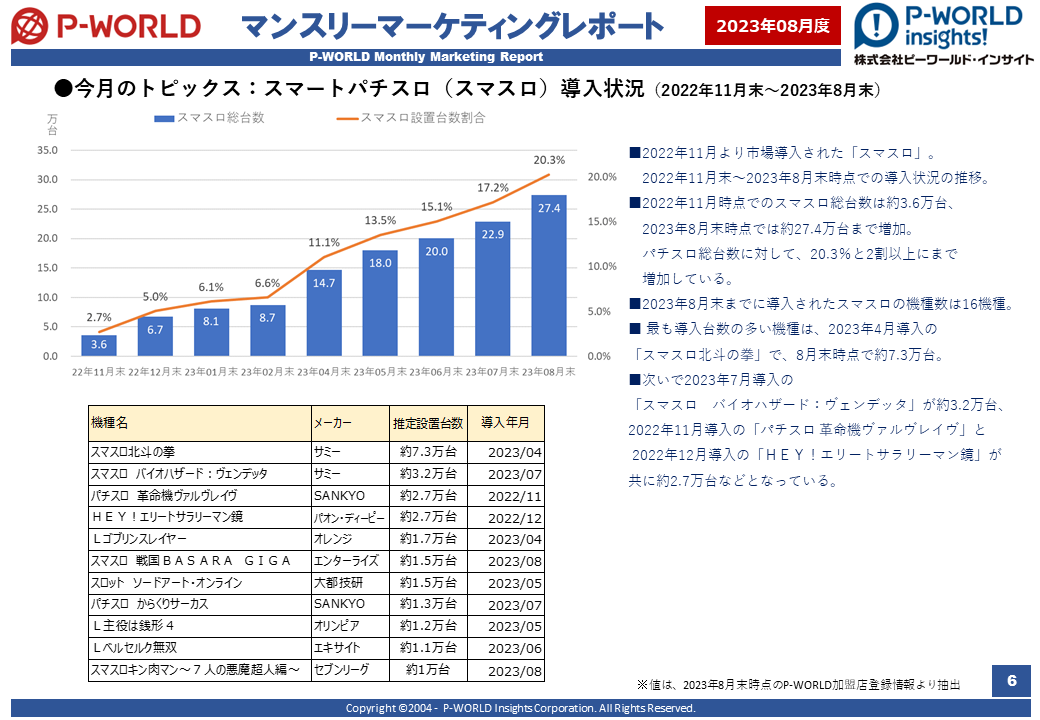The width and height of the screenshot is (1040, 720).
Task: Click the P-WORLD insights! exclamation logo
Action: tap(876, 27)
